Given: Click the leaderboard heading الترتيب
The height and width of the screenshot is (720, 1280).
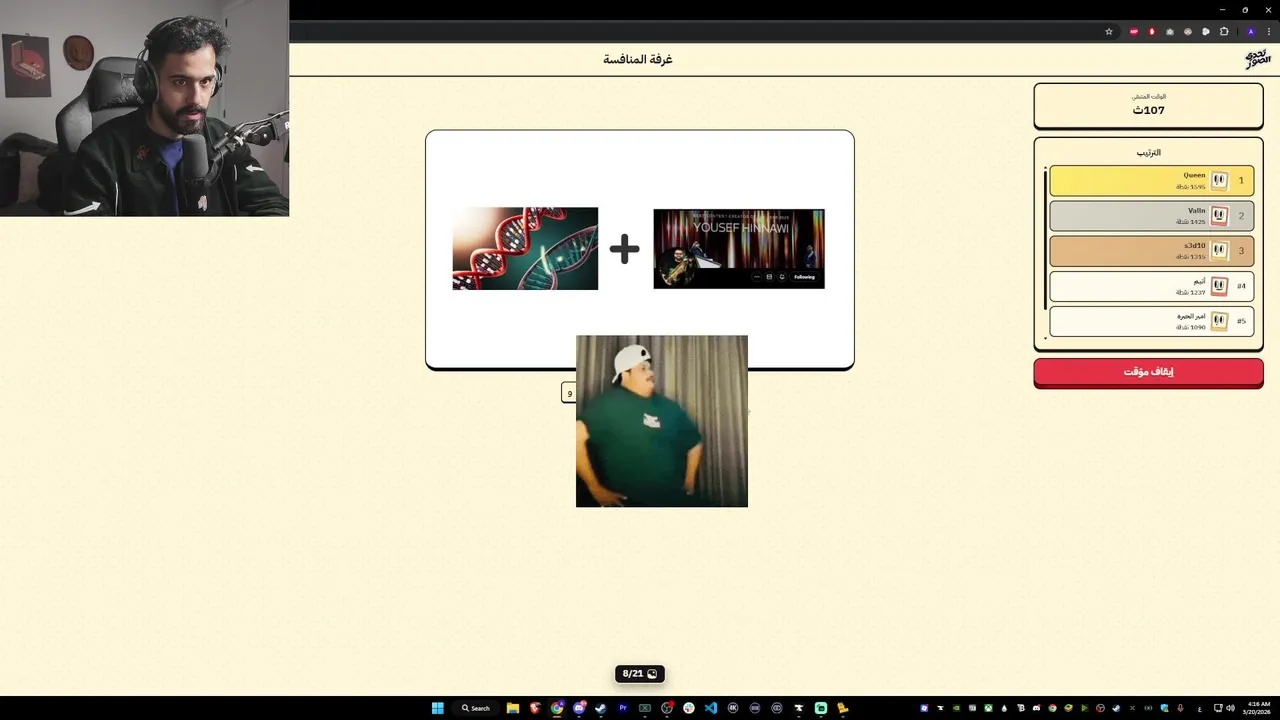Looking at the screenshot, I should [1149, 153].
